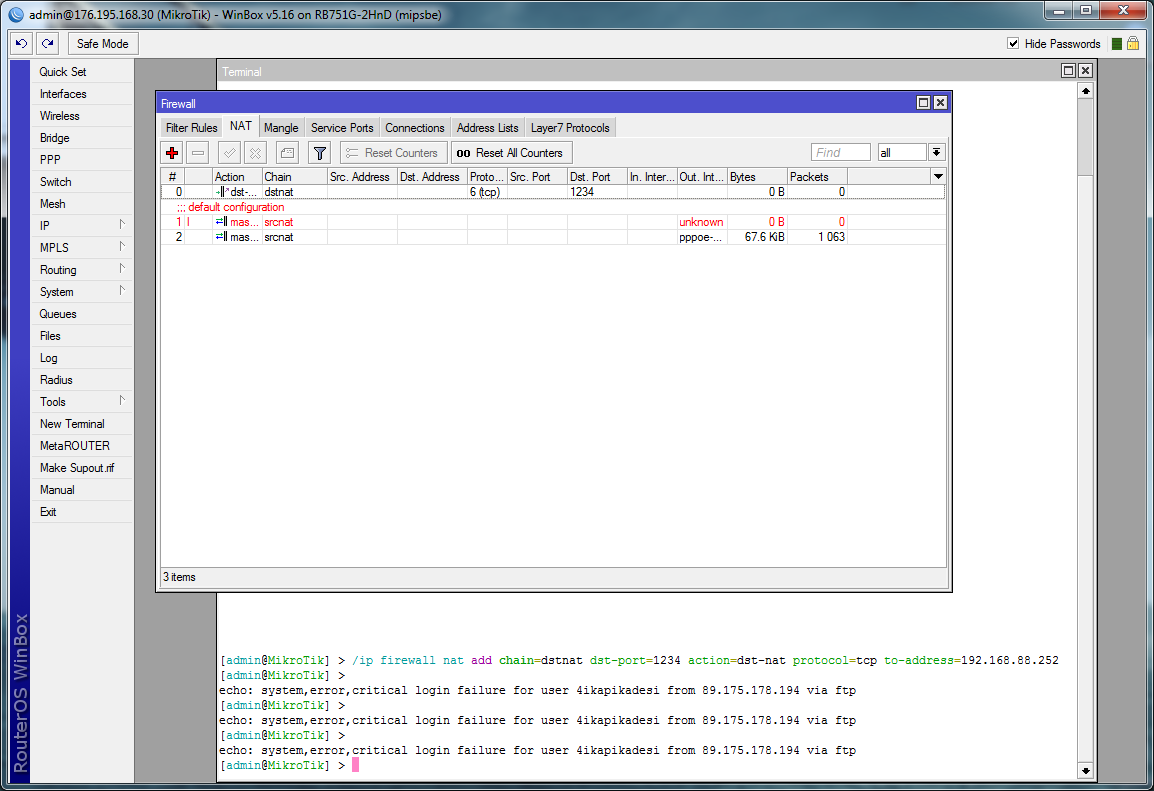Click the red plus Add rule icon
This screenshot has width=1154, height=791.
pyautogui.click(x=172, y=153)
